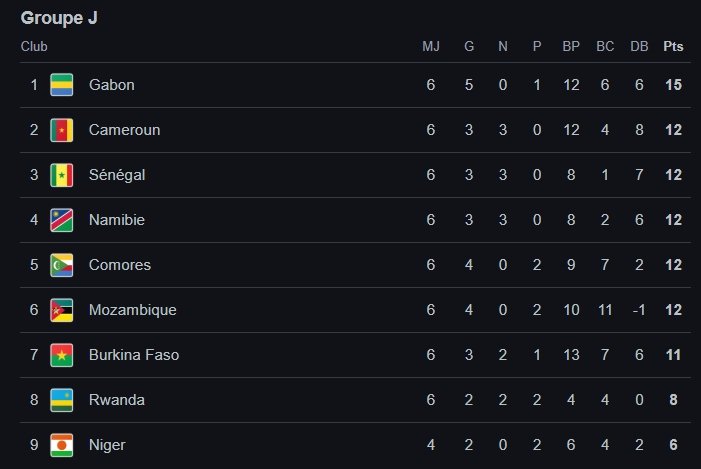Click the Namibie flag icon
Image resolution: width=701 pixels, height=469 pixels.
[x=63, y=220]
